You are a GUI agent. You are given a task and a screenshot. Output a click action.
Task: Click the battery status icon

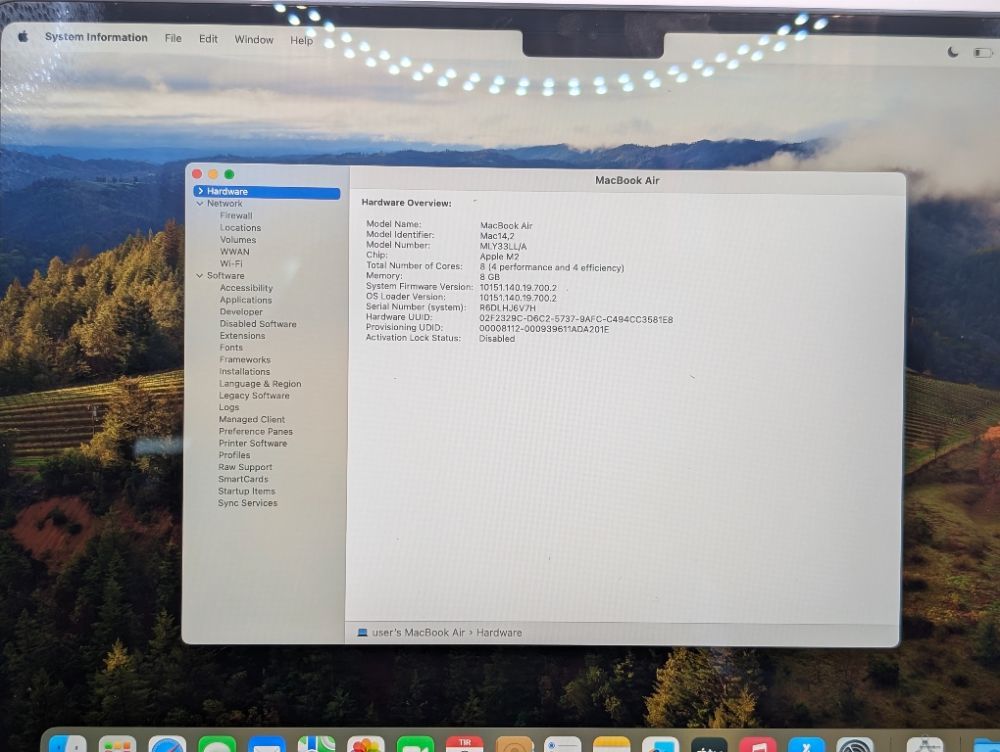click(983, 52)
